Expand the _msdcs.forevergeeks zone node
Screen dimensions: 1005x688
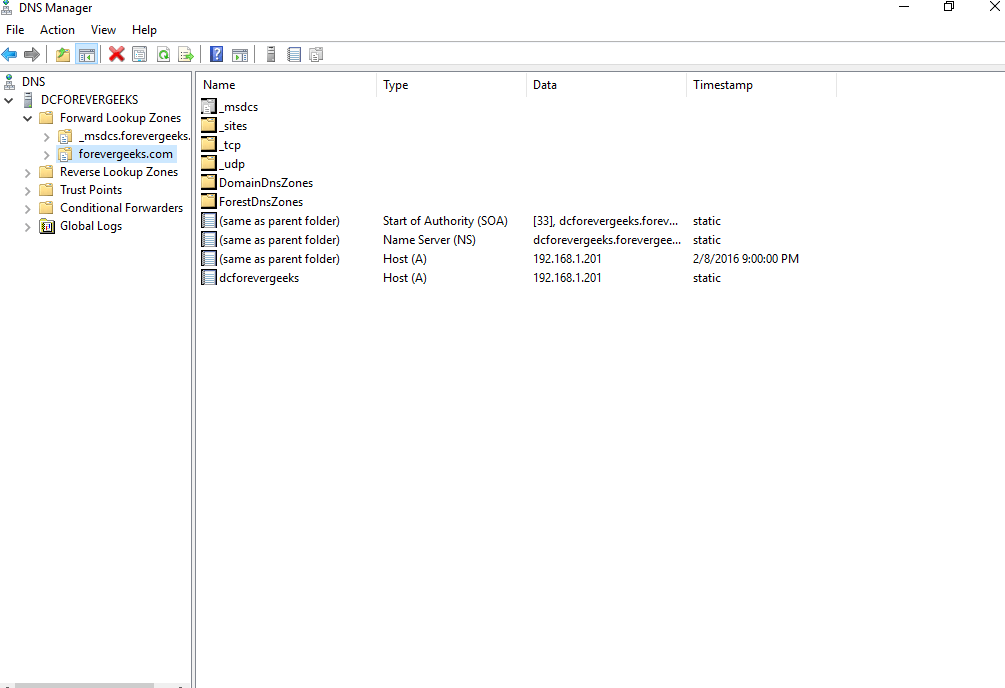[46, 137]
